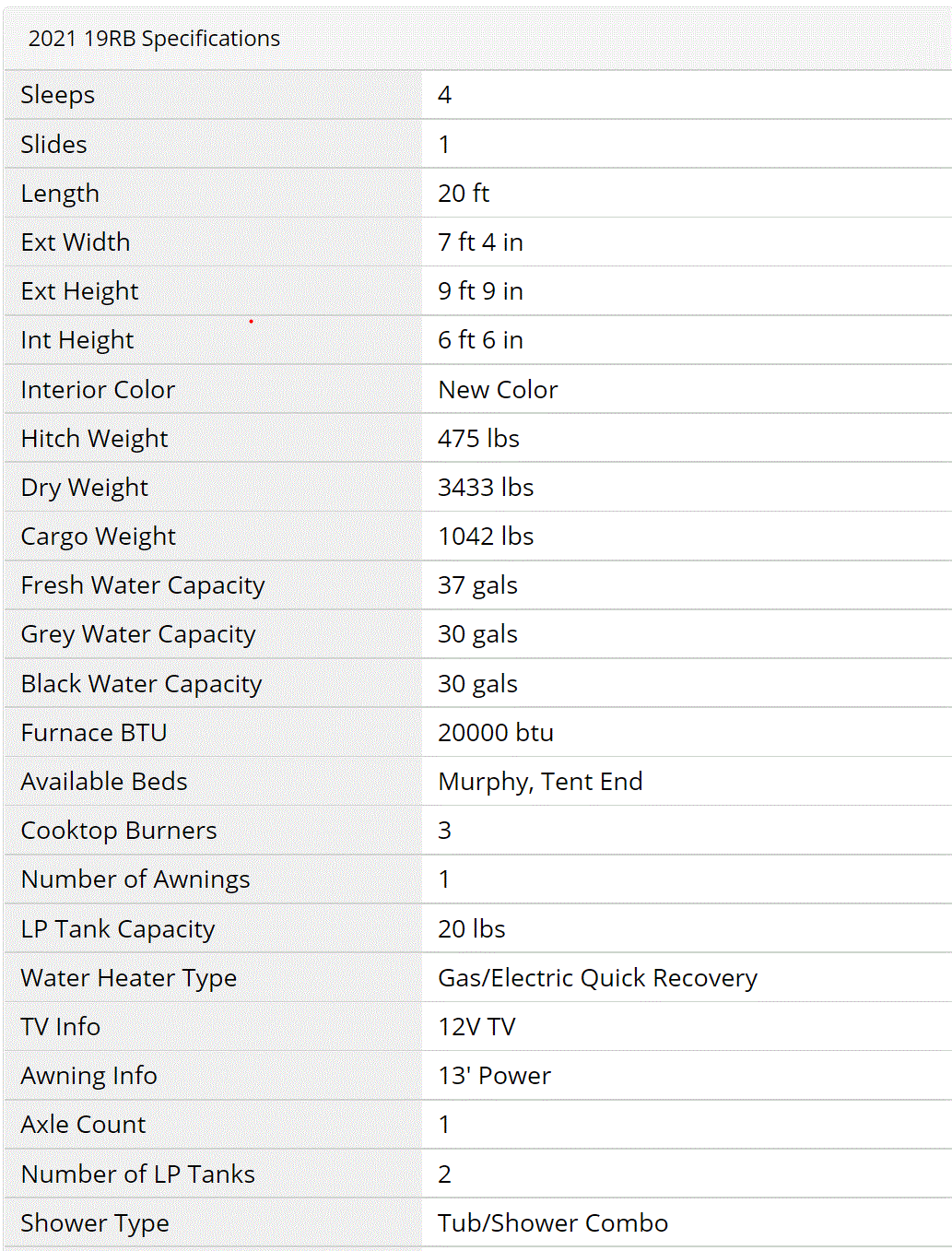This screenshot has height=1251, width=952.
Task: Click the 2021 19RB Specifications header
Action: pos(154,39)
